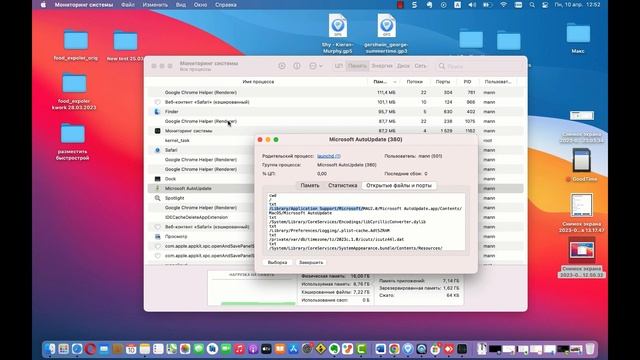Click the search field in Activity Monitor
640x360 pixels.
[478, 66]
